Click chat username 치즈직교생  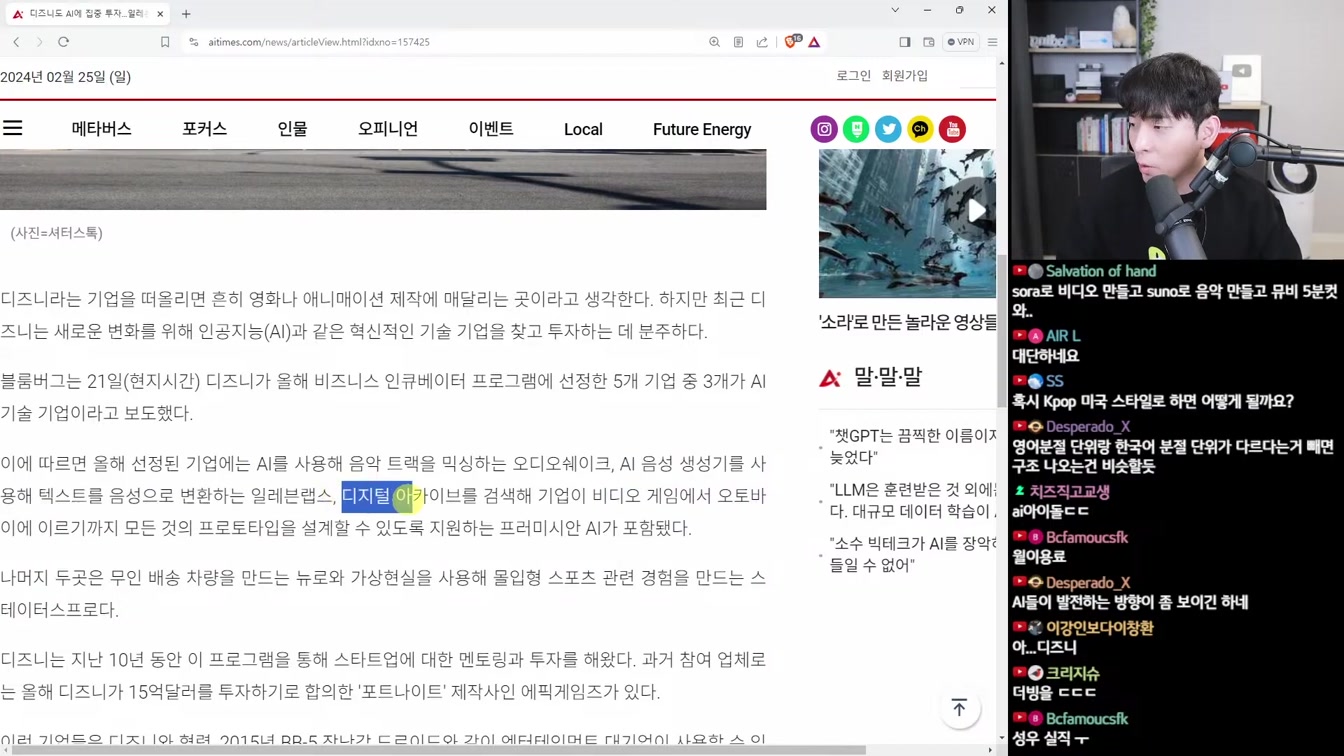click(x=1069, y=492)
